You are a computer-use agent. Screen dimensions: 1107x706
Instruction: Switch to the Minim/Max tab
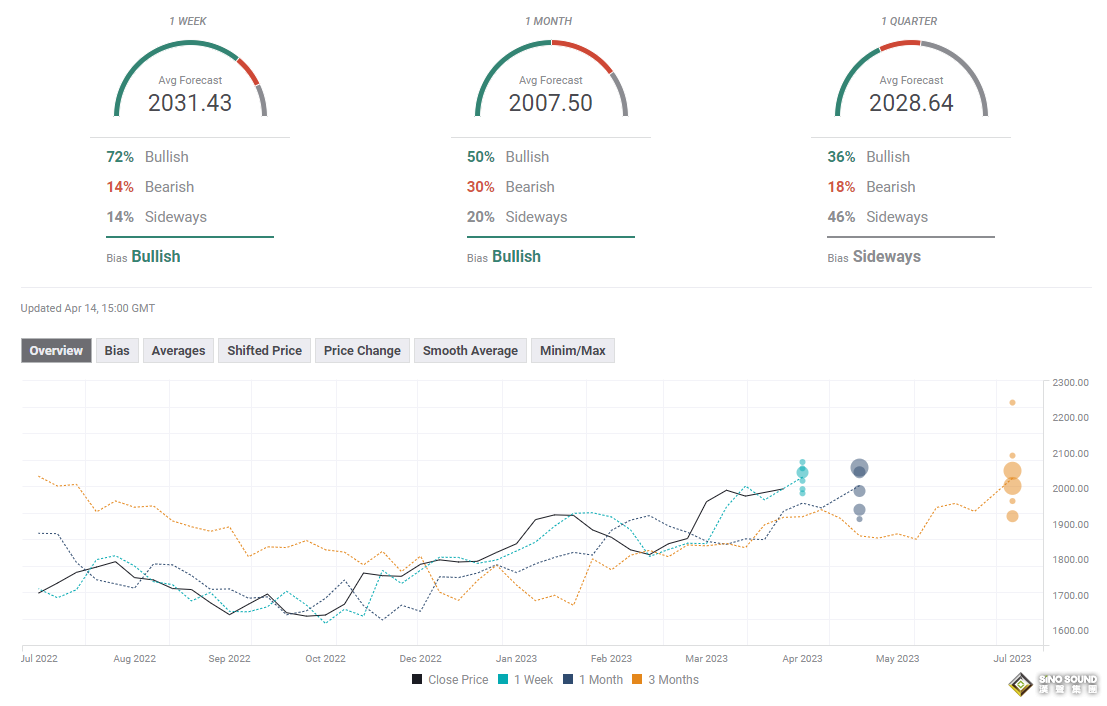(x=572, y=351)
